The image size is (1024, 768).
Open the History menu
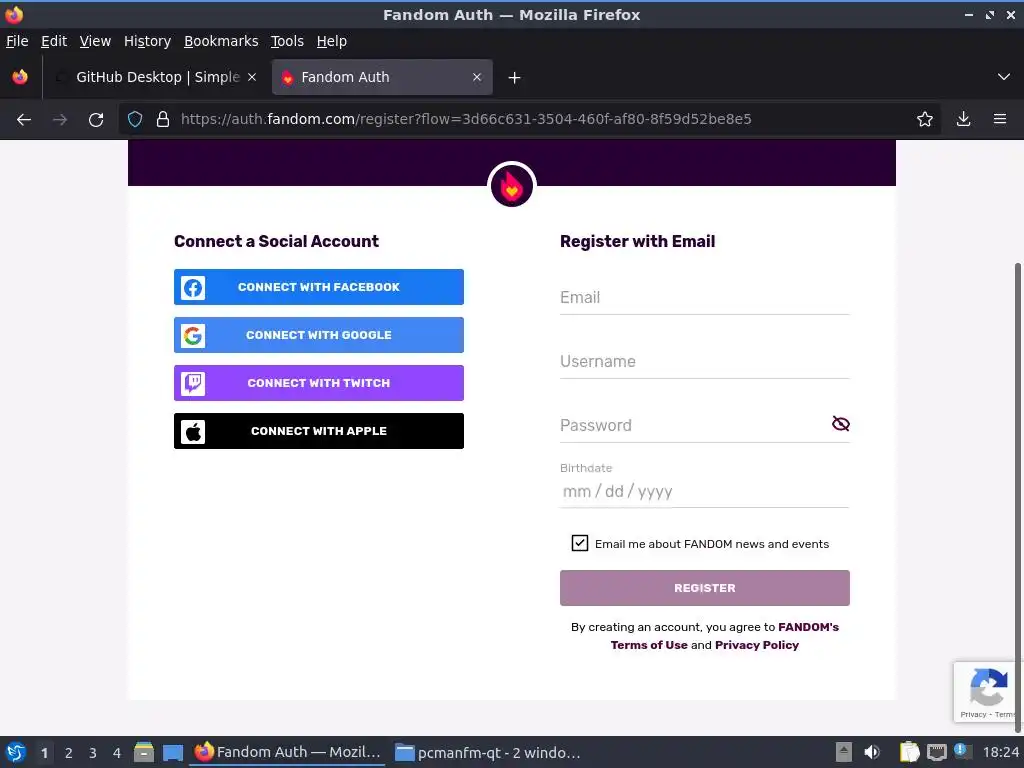click(148, 41)
